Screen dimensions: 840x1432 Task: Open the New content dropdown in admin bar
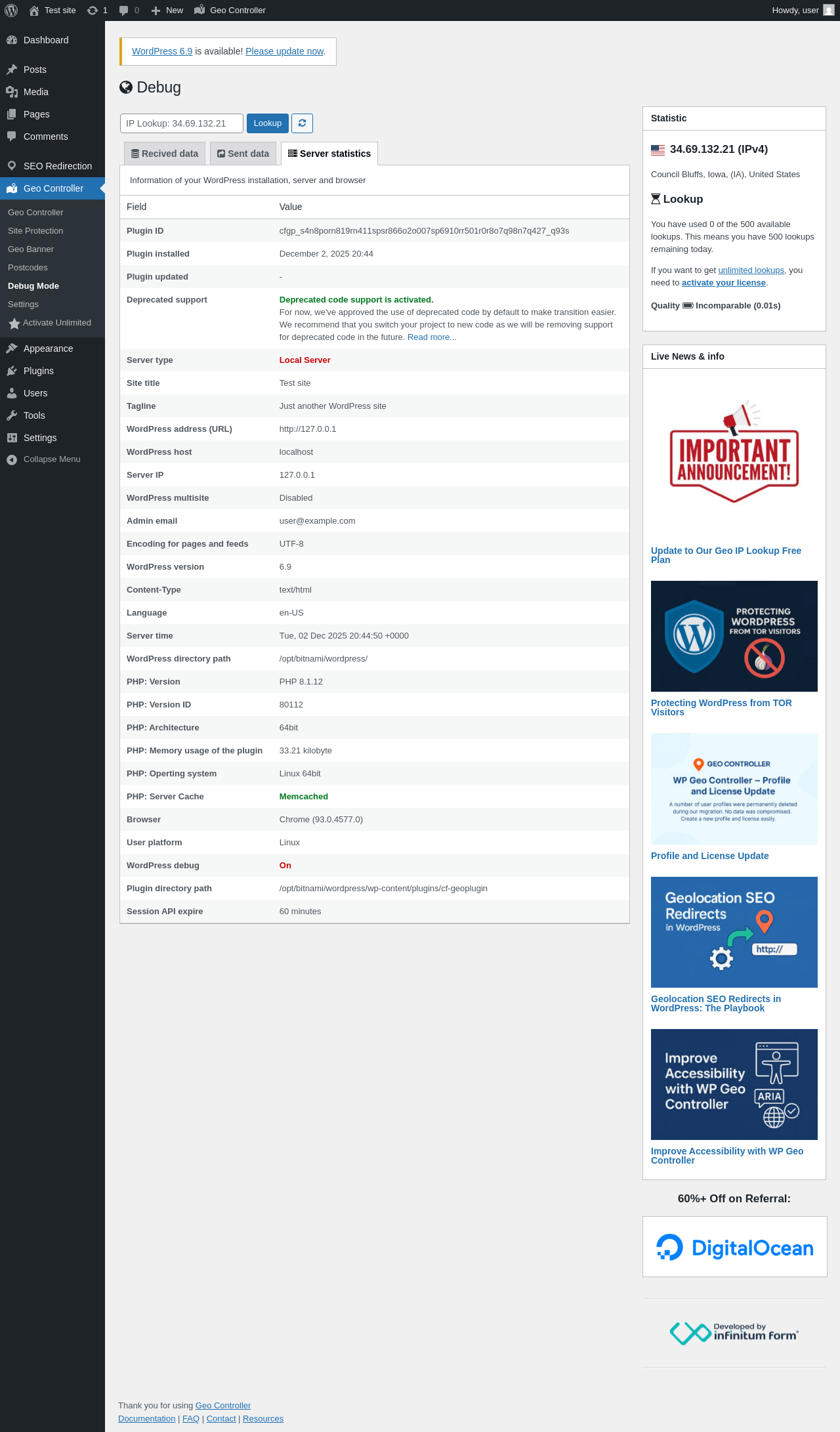pyautogui.click(x=167, y=11)
